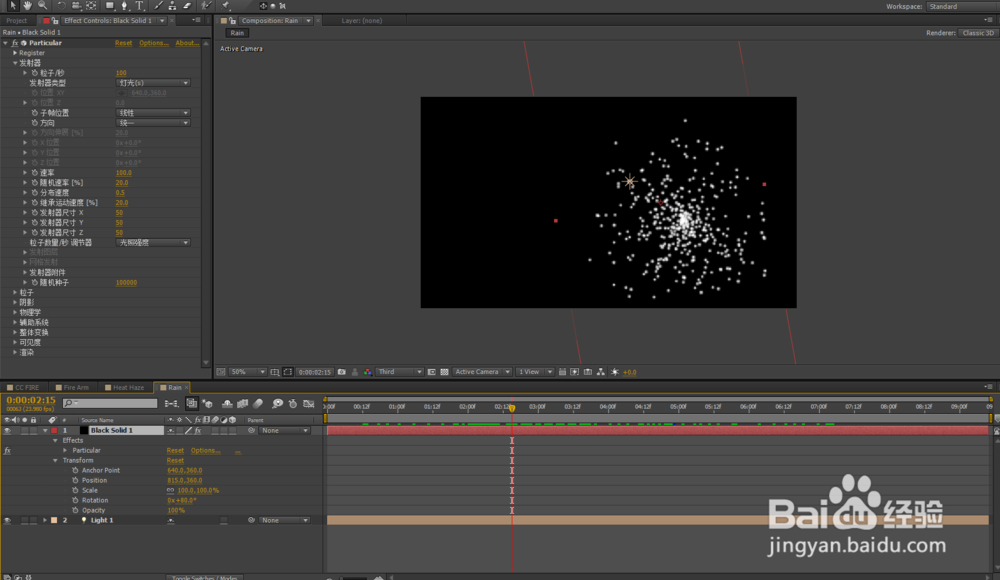Enable motion blur for the composition

pos(257,405)
